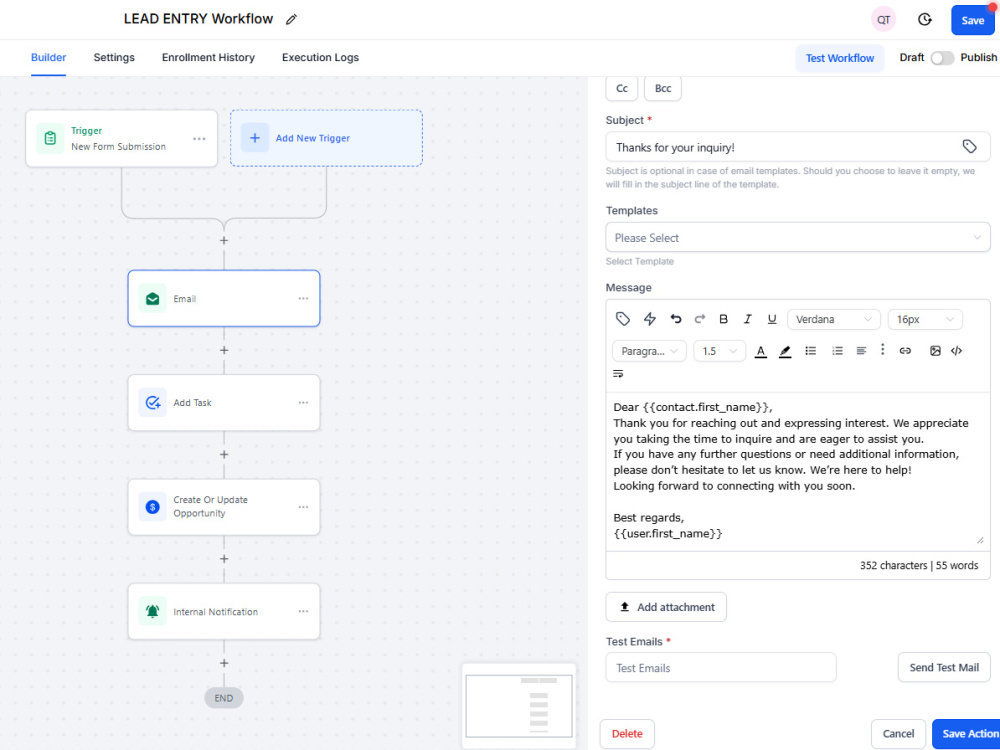Click the Test Emails input field
1000x750 pixels.
pyautogui.click(x=721, y=667)
